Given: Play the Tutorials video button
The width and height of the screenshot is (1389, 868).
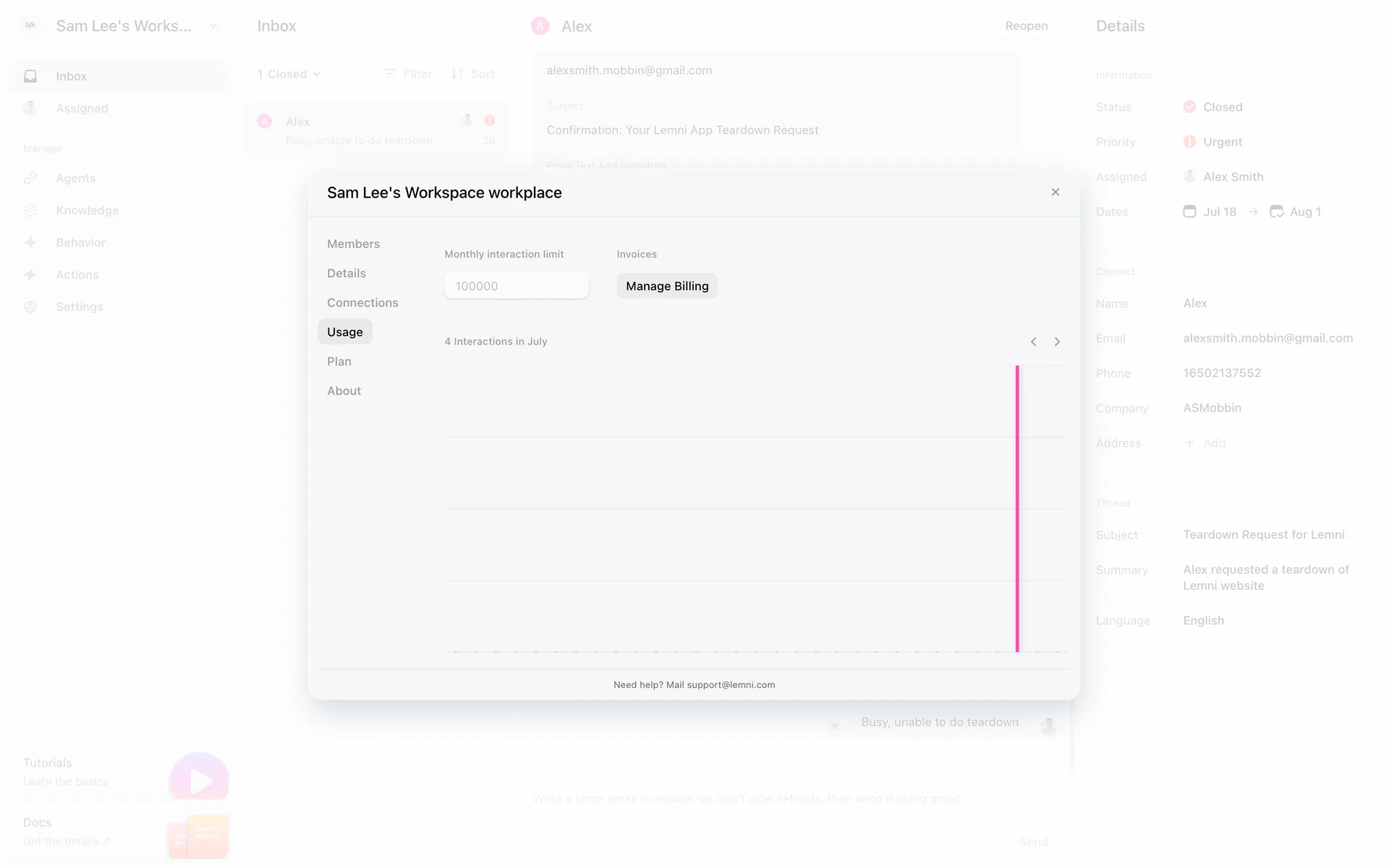Looking at the screenshot, I should pyautogui.click(x=199, y=780).
